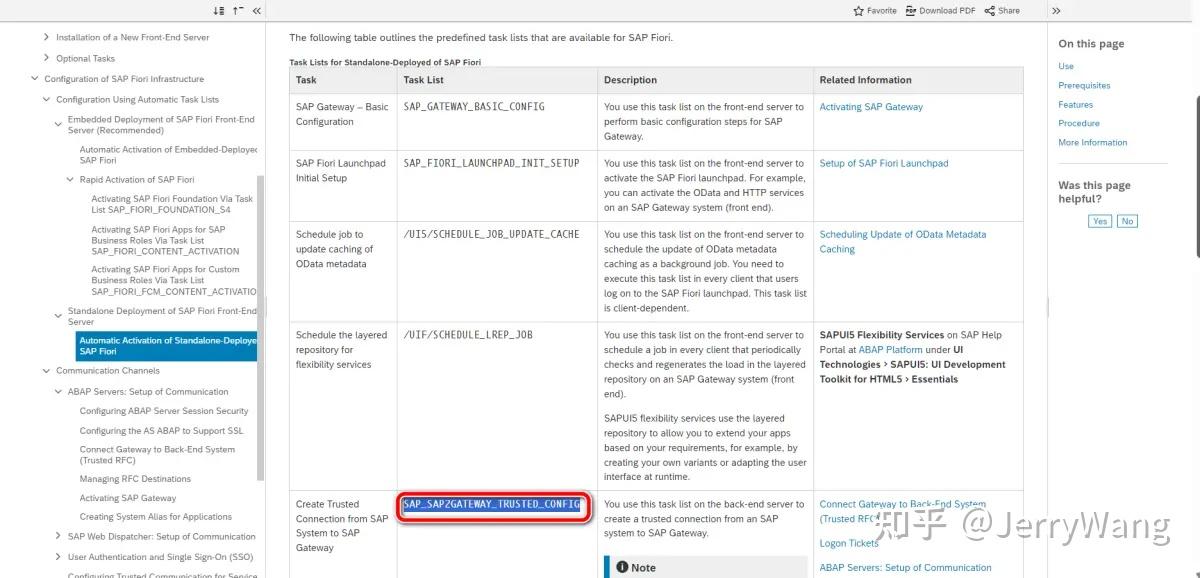Answer Yes to page helpful
Image resolution: width=1200 pixels, height=578 pixels.
(1100, 221)
